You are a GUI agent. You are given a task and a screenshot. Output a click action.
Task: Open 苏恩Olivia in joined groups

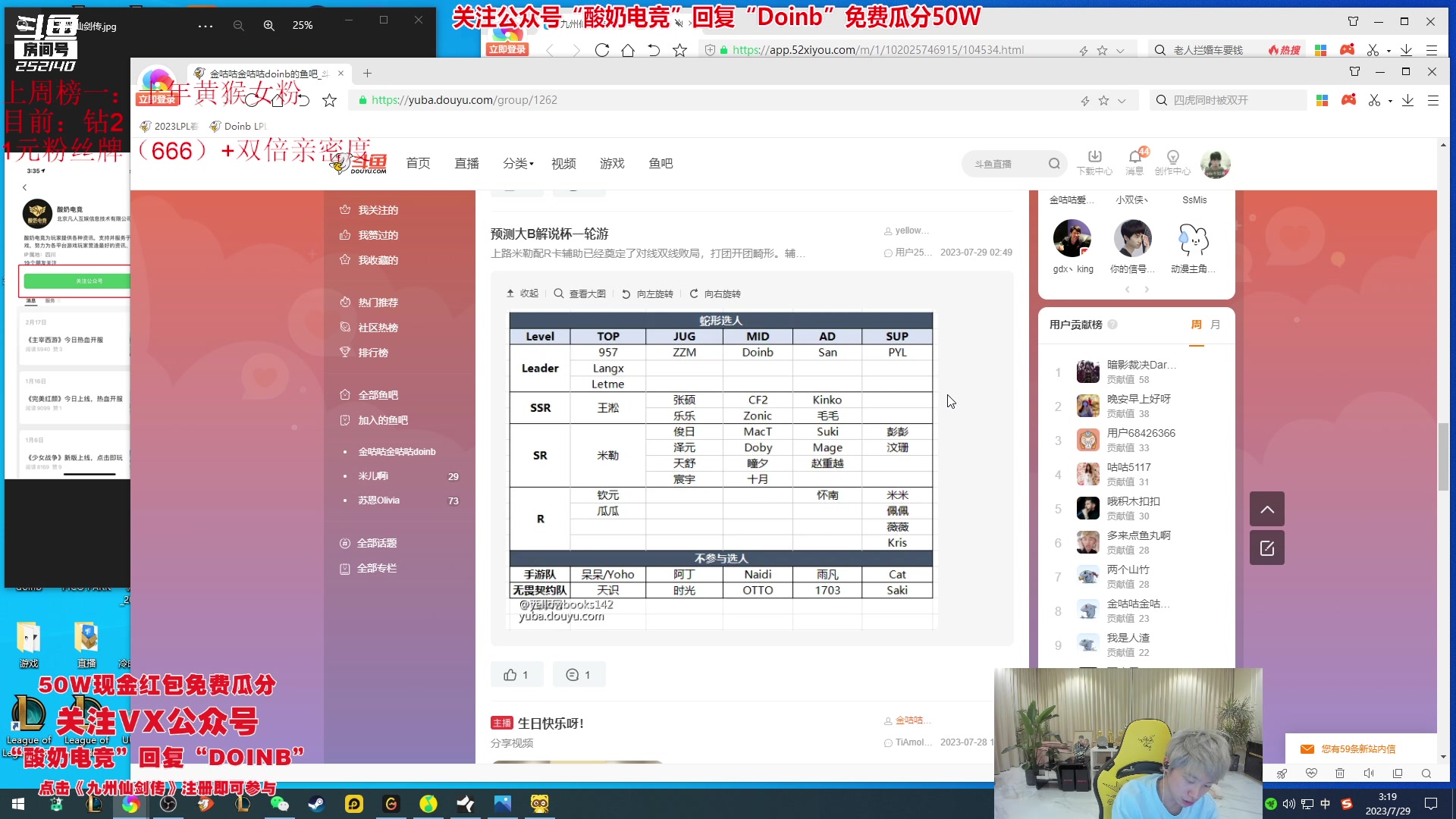pyautogui.click(x=378, y=500)
